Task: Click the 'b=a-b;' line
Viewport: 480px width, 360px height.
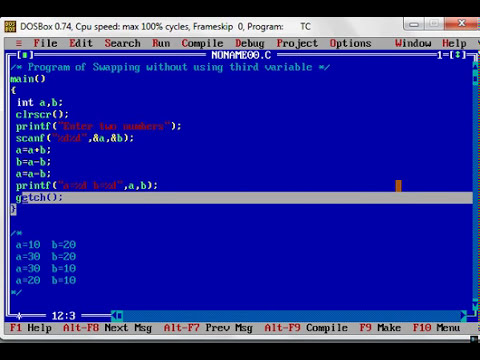Action: [x=33, y=162]
